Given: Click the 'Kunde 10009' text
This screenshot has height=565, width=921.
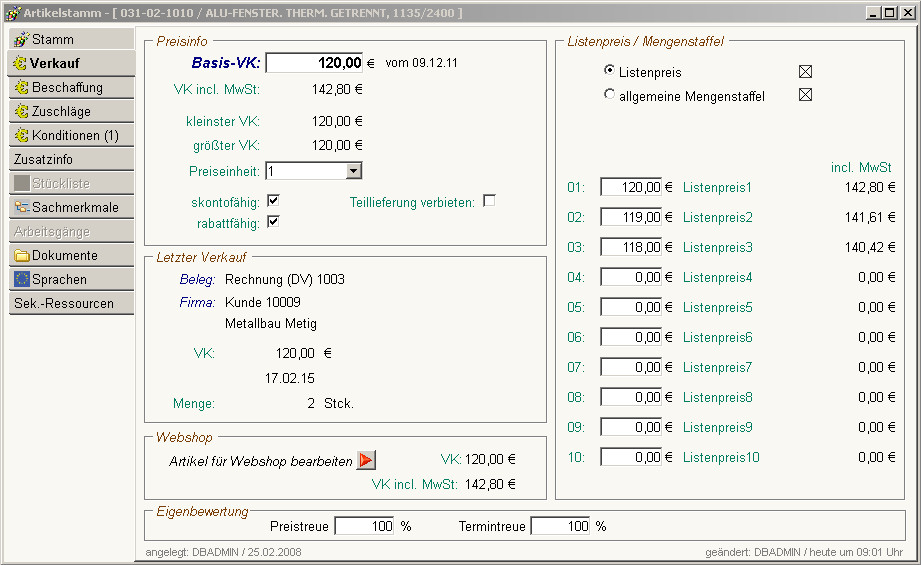Looking at the screenshot, I should pyautogui.click(x=263, y=302).
